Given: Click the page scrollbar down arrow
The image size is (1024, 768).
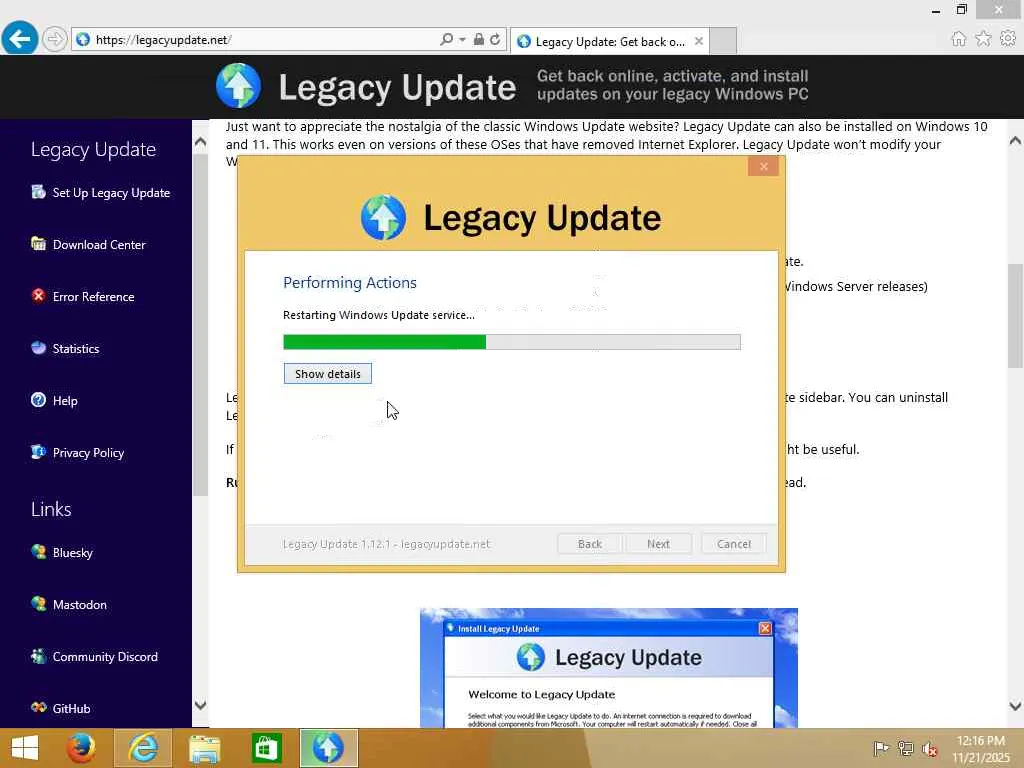Looking at the screenshot, I should click(x=1015, y=706).
